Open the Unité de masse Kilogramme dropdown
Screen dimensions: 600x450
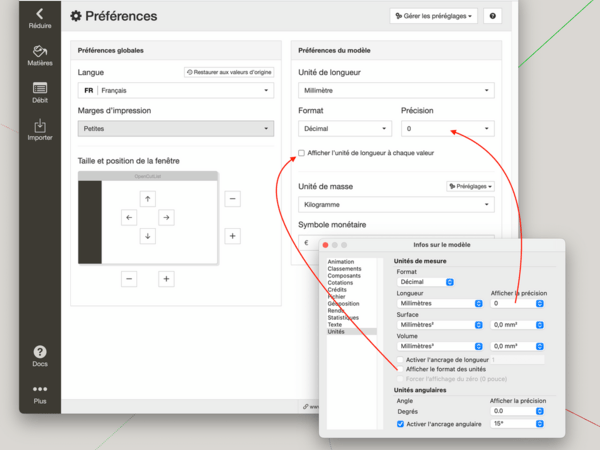(397, 204)
